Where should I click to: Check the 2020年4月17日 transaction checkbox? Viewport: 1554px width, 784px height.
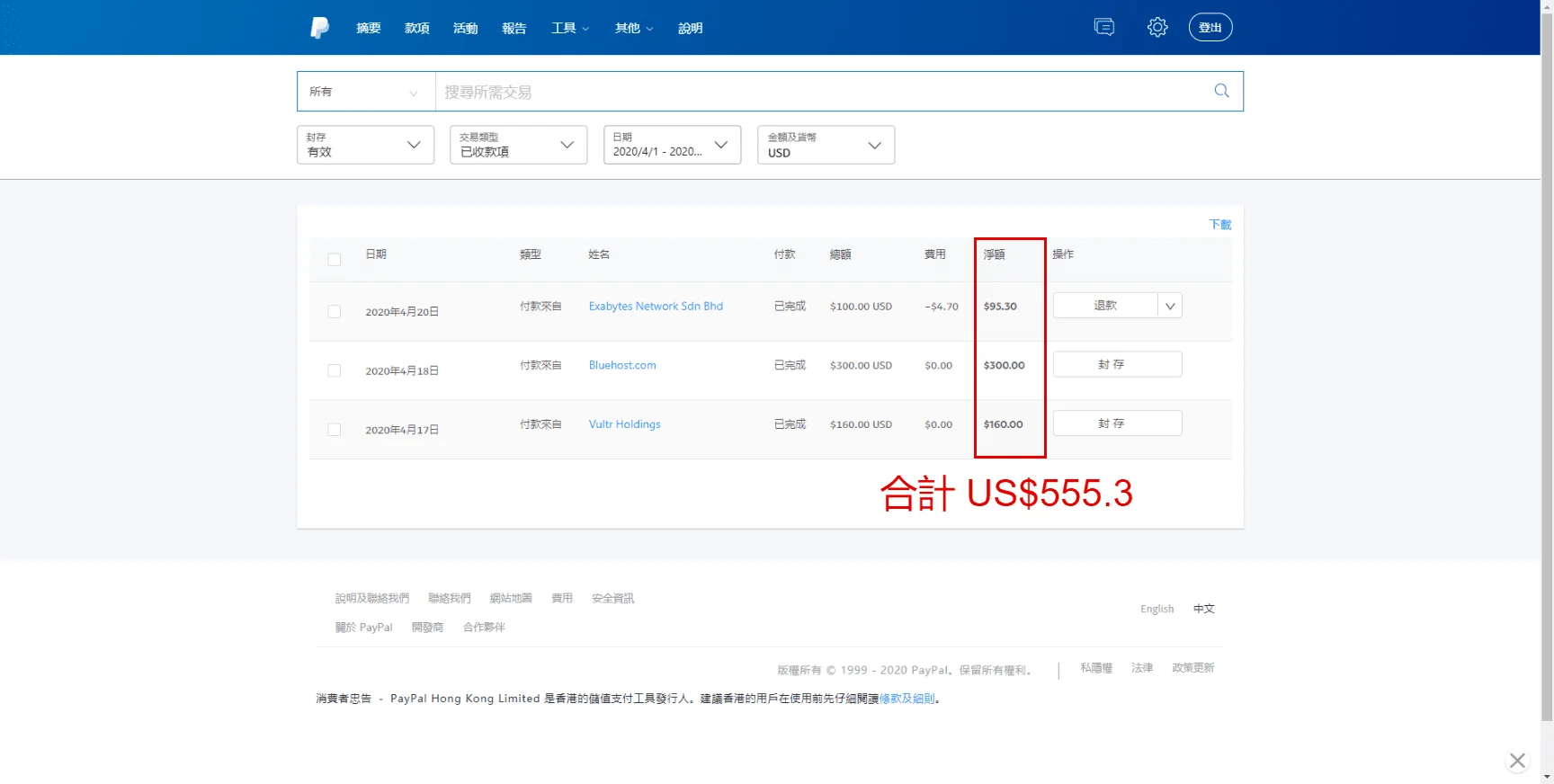coord(335,430)
